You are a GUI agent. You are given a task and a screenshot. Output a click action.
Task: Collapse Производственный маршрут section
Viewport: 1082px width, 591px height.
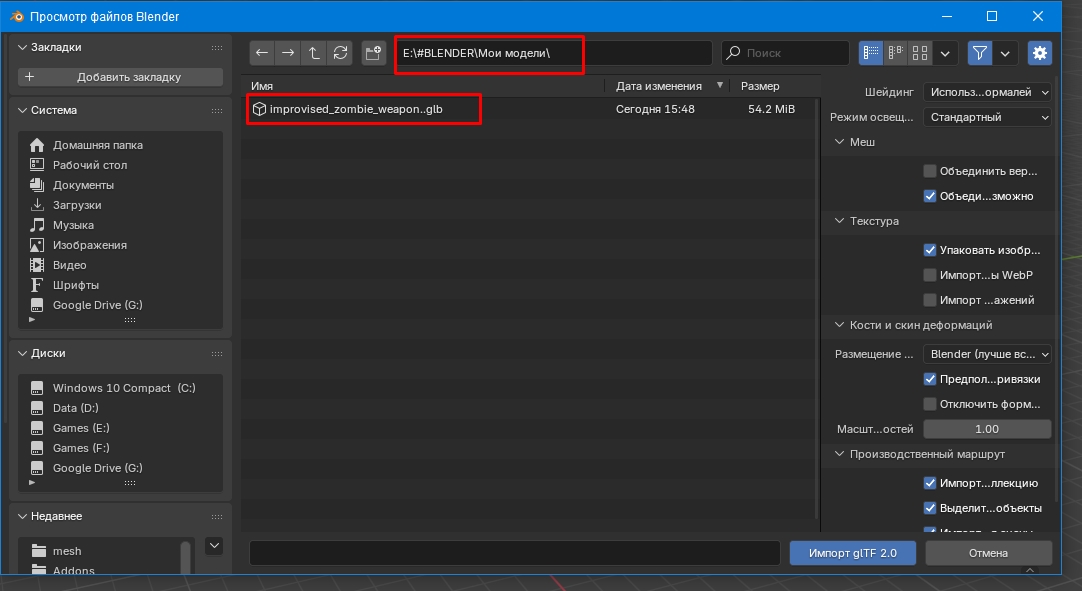click(839, 454)
